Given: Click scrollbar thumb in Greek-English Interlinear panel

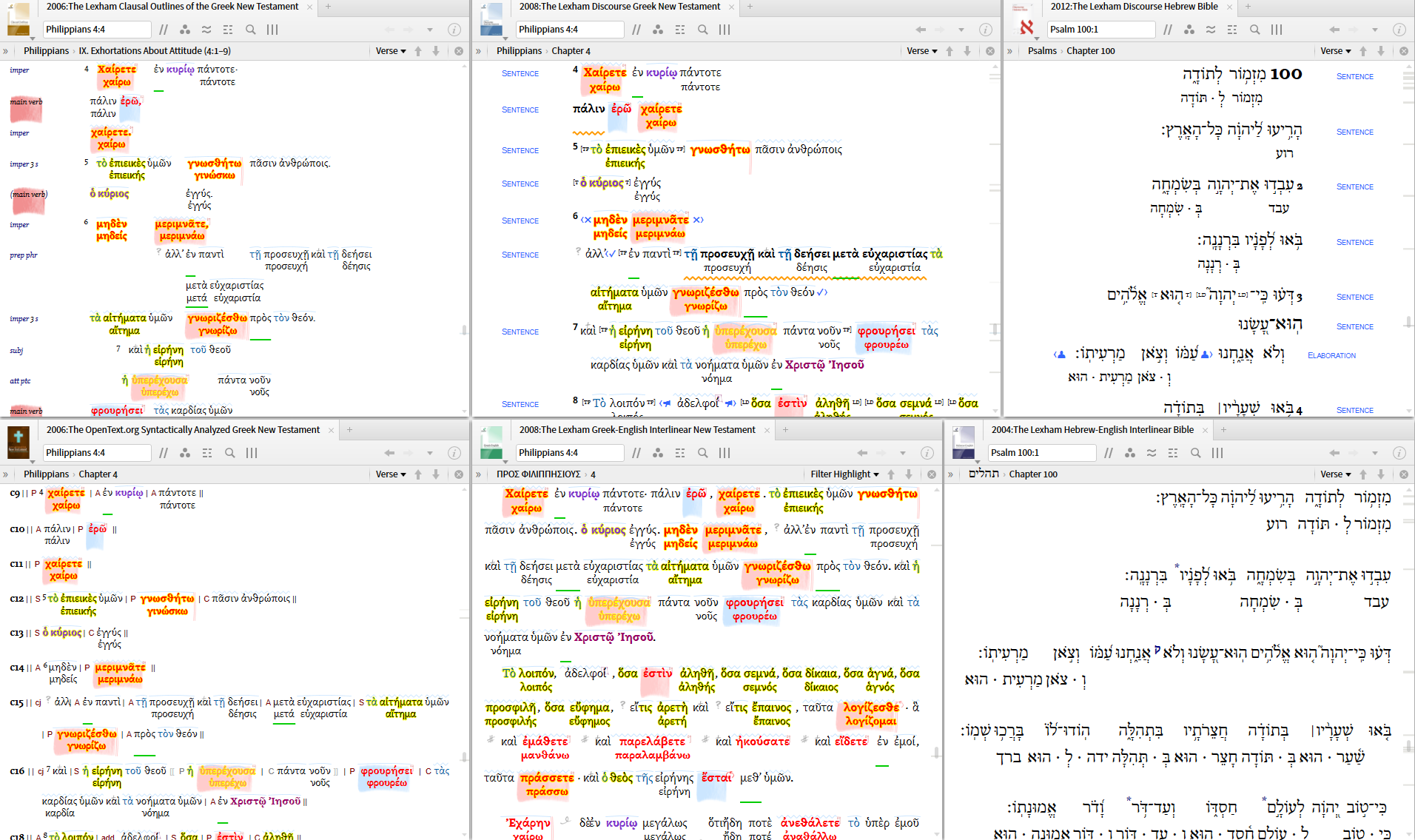Looking at the screenshot, I should [x=936, y=753].
